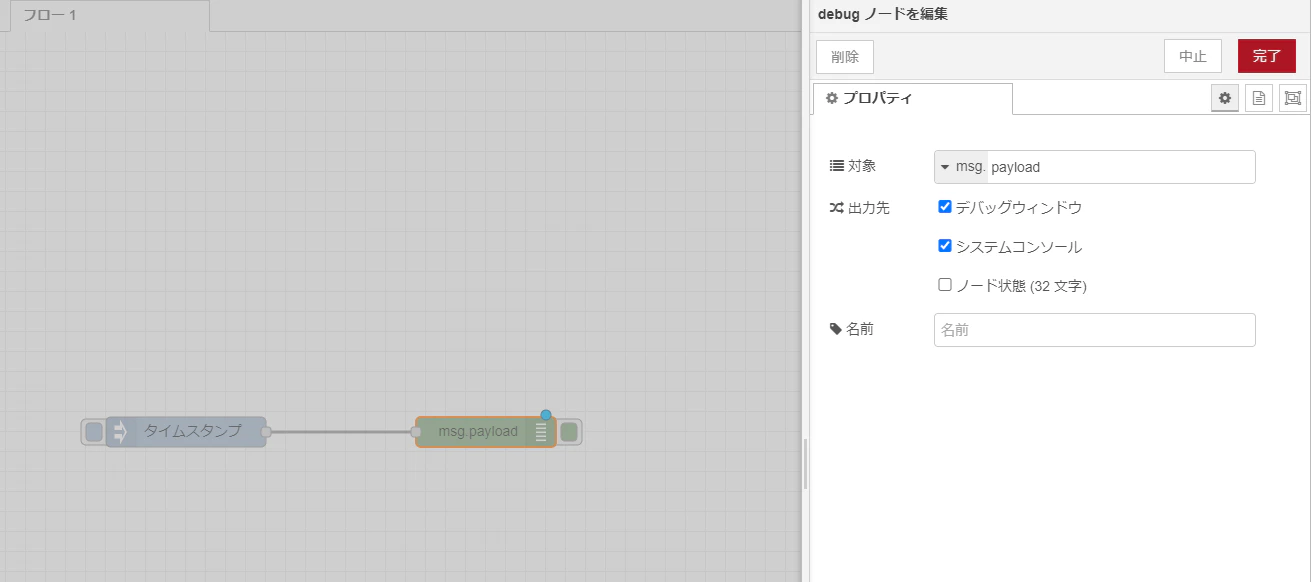The height and width of the screenshot is (582, 1311).
Task: Click the payload property input field
Action: point(1121,167)
